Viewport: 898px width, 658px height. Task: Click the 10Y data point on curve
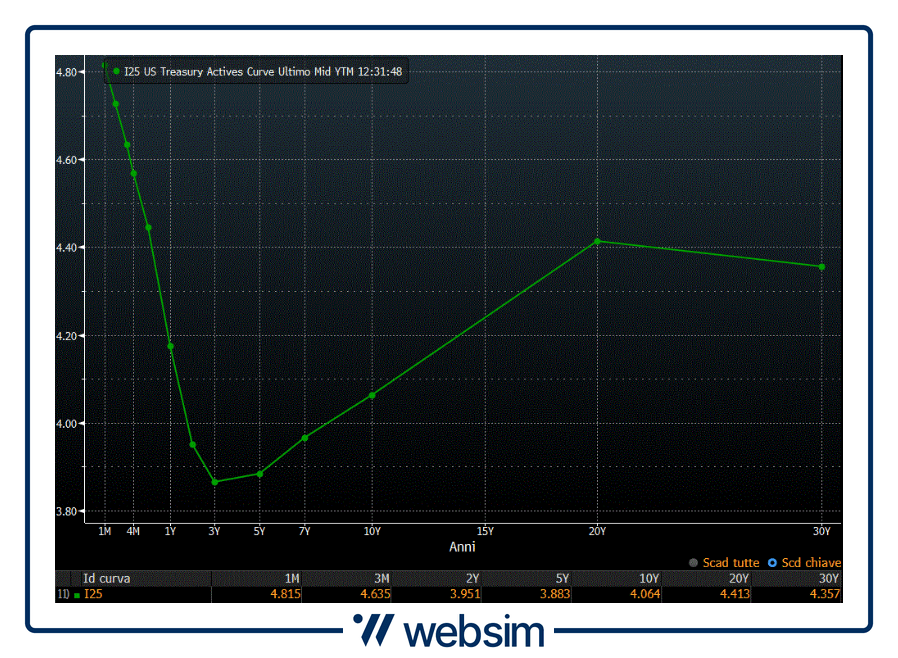tap(372, 395)
